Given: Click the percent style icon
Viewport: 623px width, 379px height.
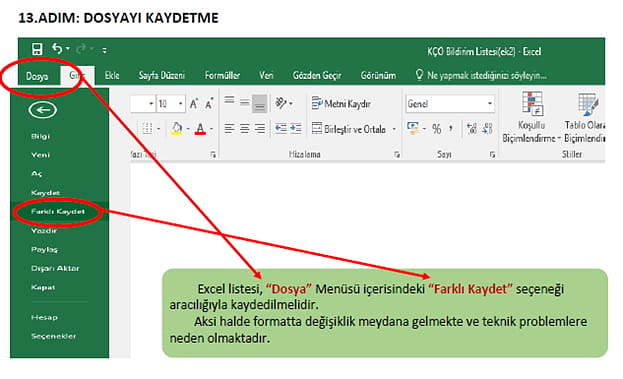Looking at the screenshot, I should 436,129.
